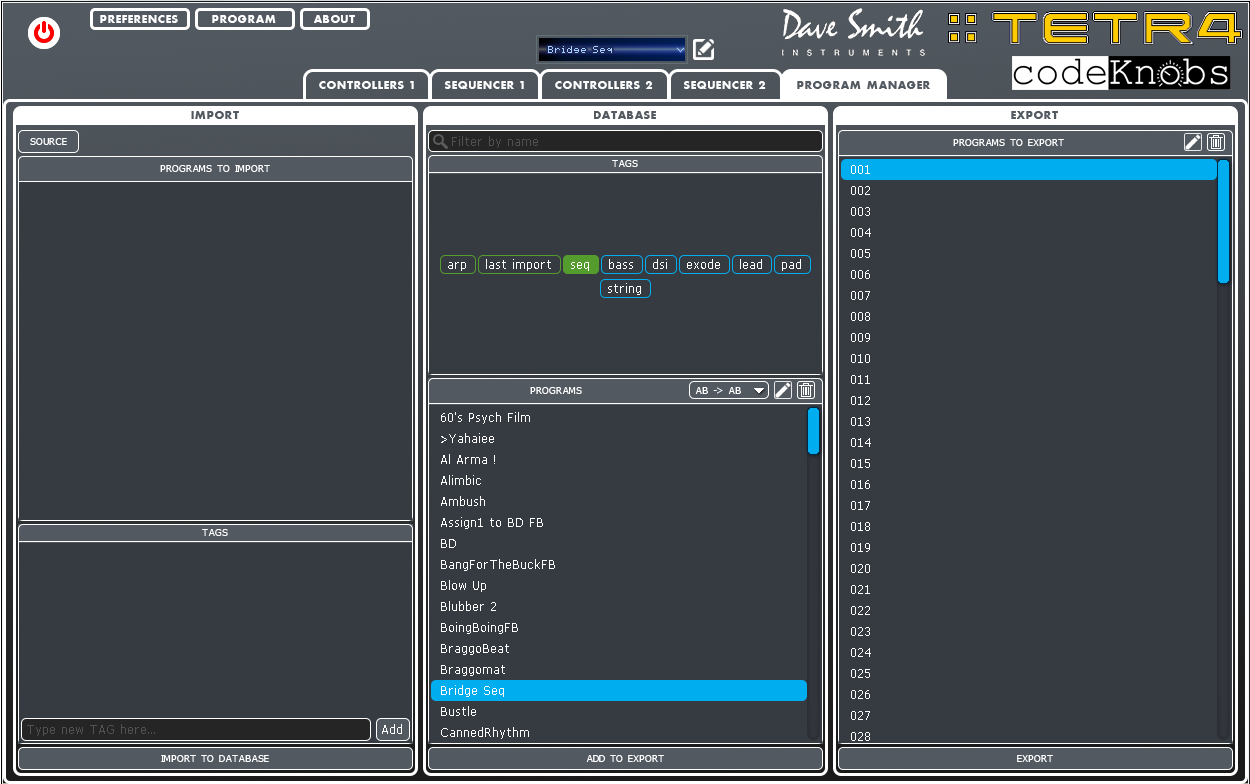1250x784 pixels.
Task: Click the trash icon in Programs To Export header
Action: pos(1216,142)
